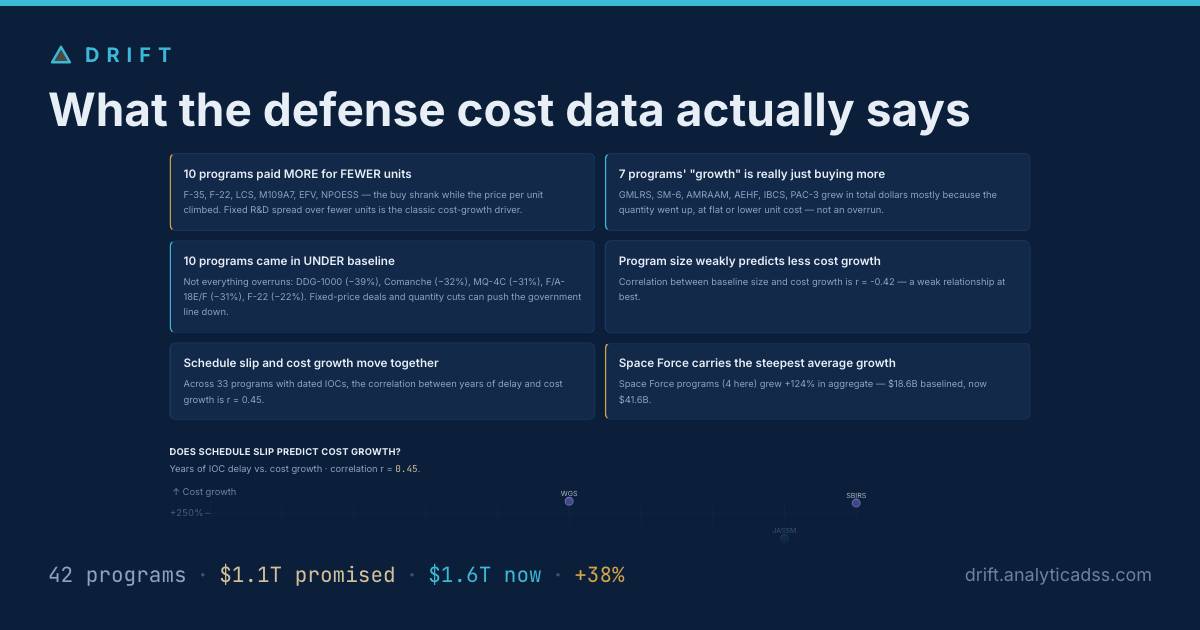The height and width of the screenshot is (630, 1200).
Task: Click the '42 programs' footer stat
Action: point(117,575)
